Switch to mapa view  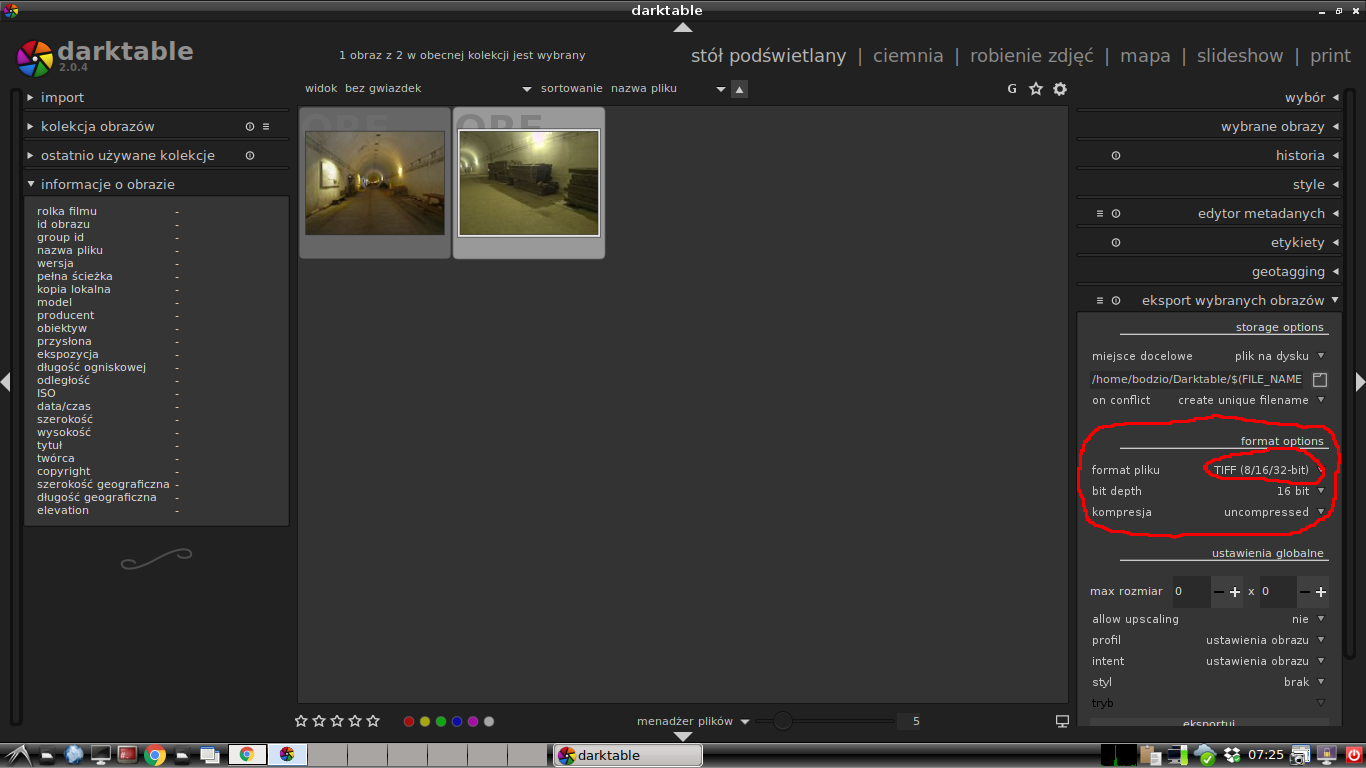(x=1145, y=56)
